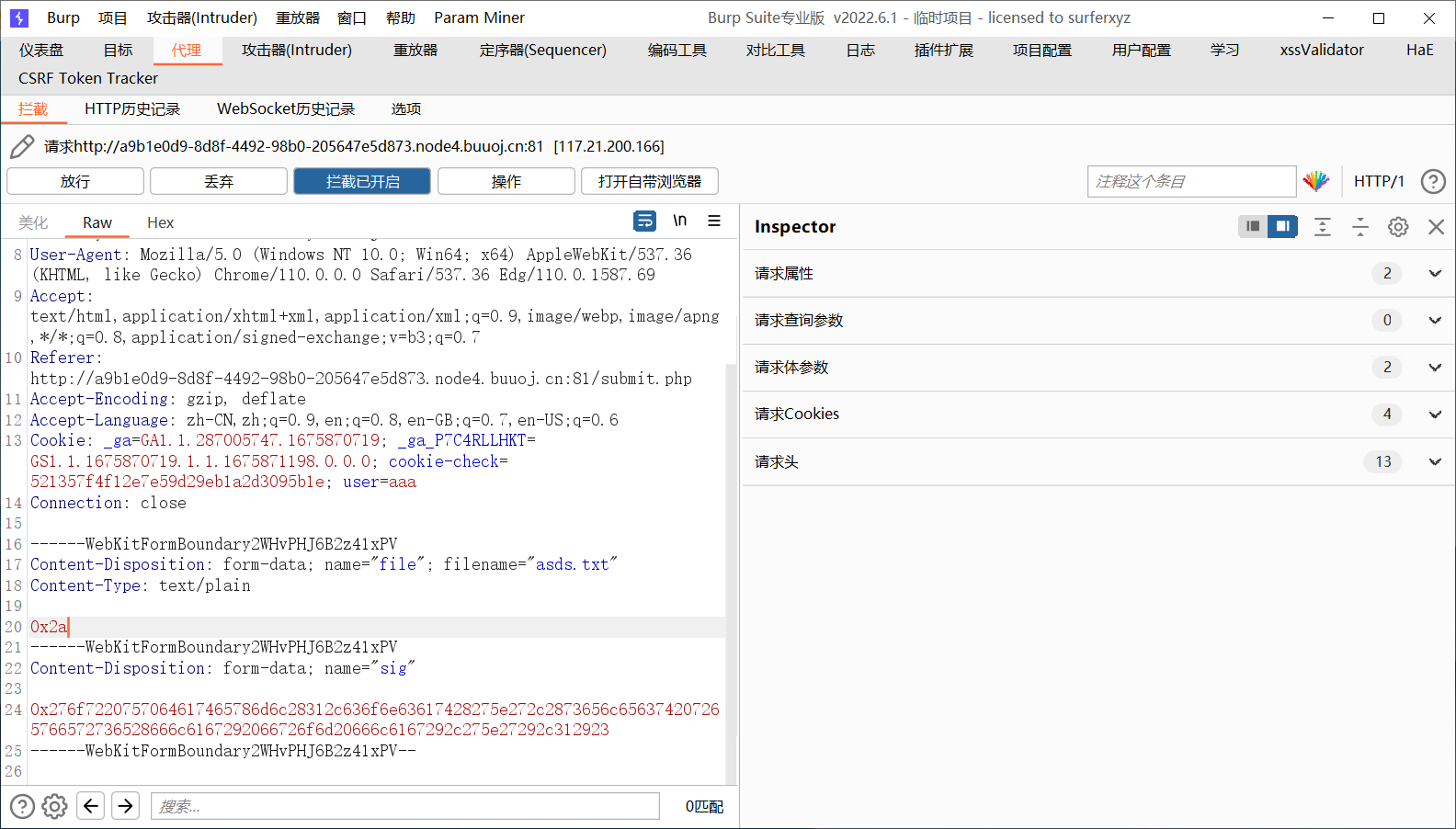Switch to HTTP历史记录 sub-tab

132,108
